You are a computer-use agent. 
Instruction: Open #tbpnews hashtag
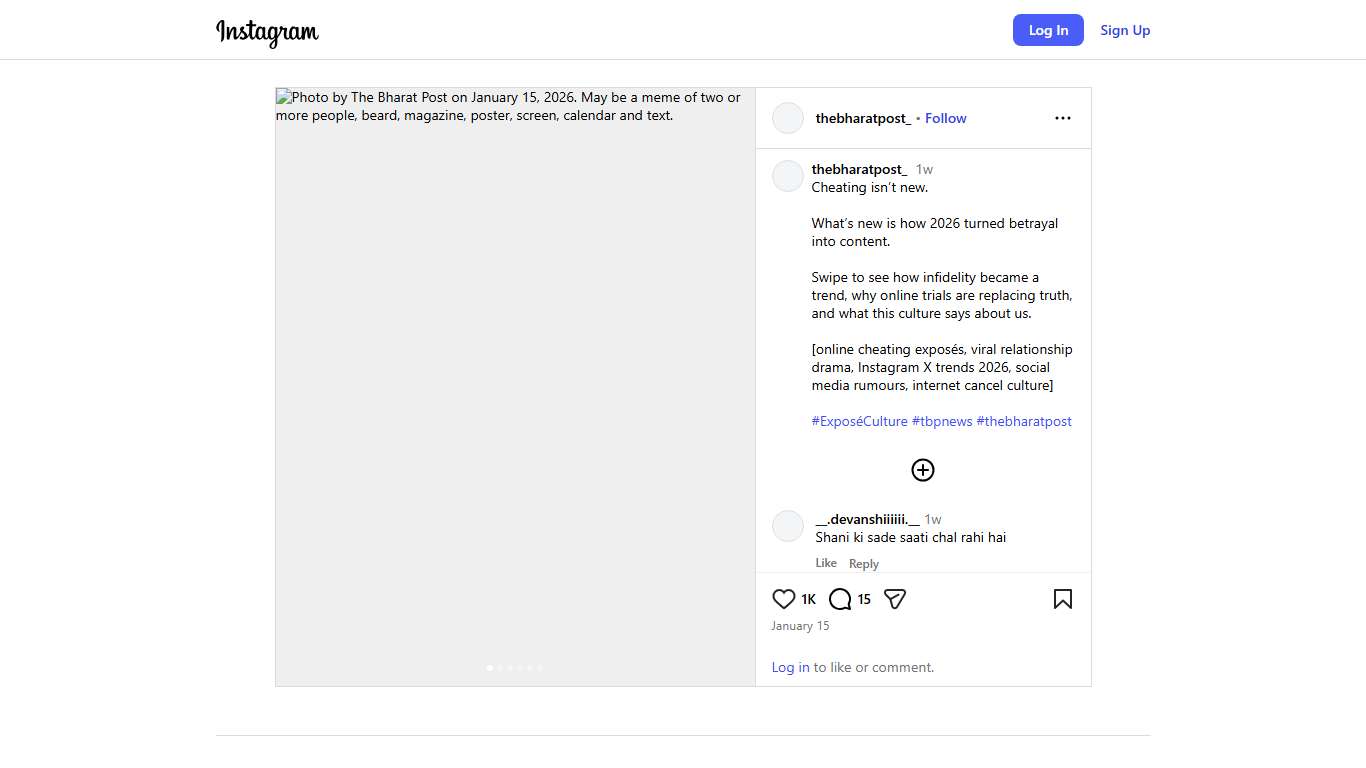(942, 421)
